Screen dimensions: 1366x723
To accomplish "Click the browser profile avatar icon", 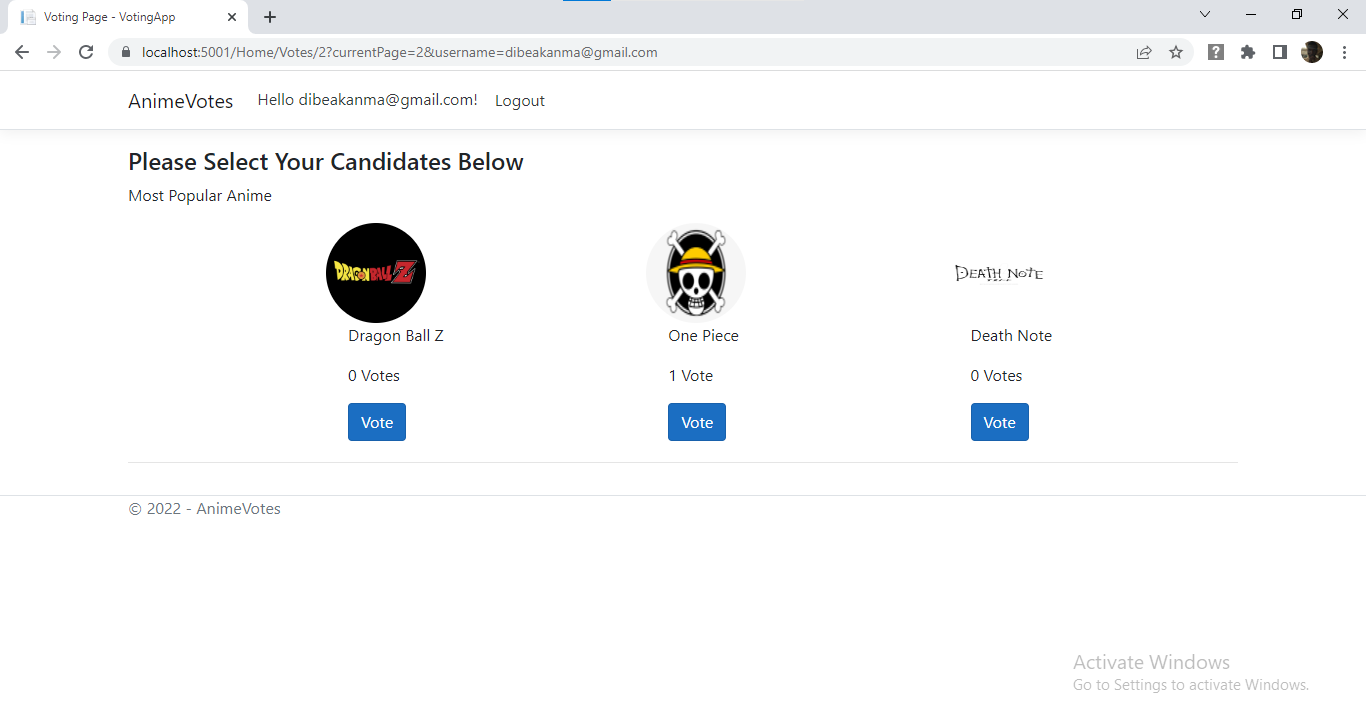I will tap(1312, 51).
